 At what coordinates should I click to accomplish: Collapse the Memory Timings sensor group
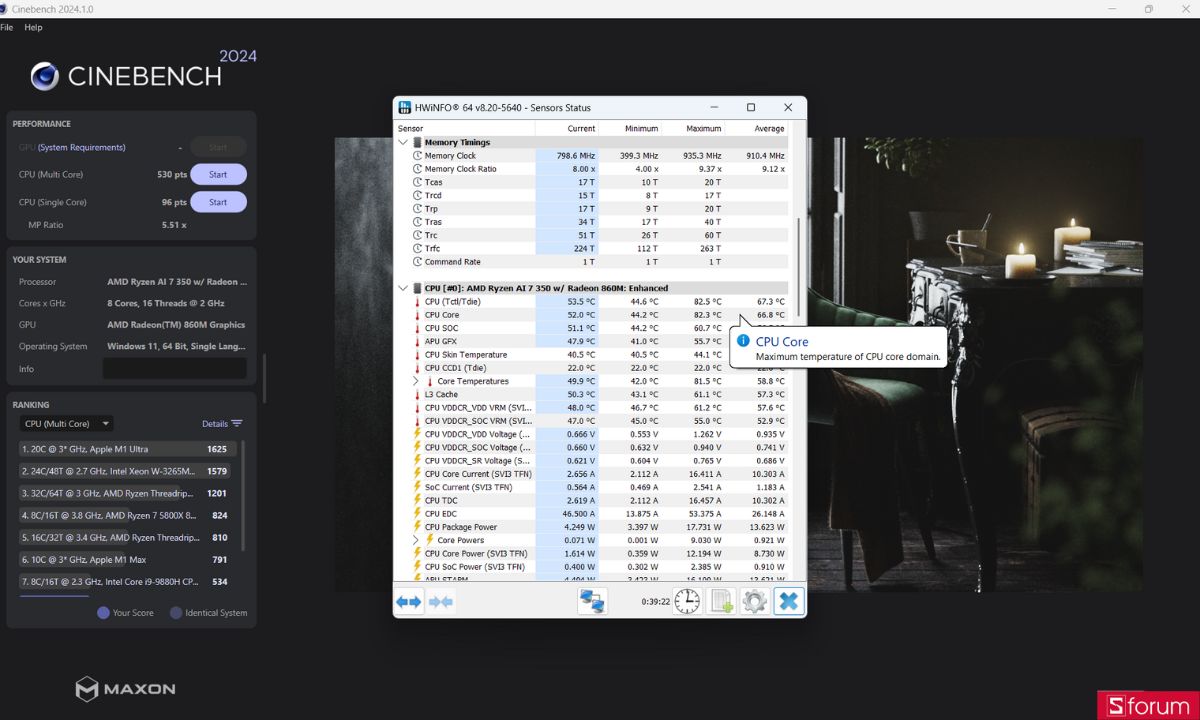point(404,142)
